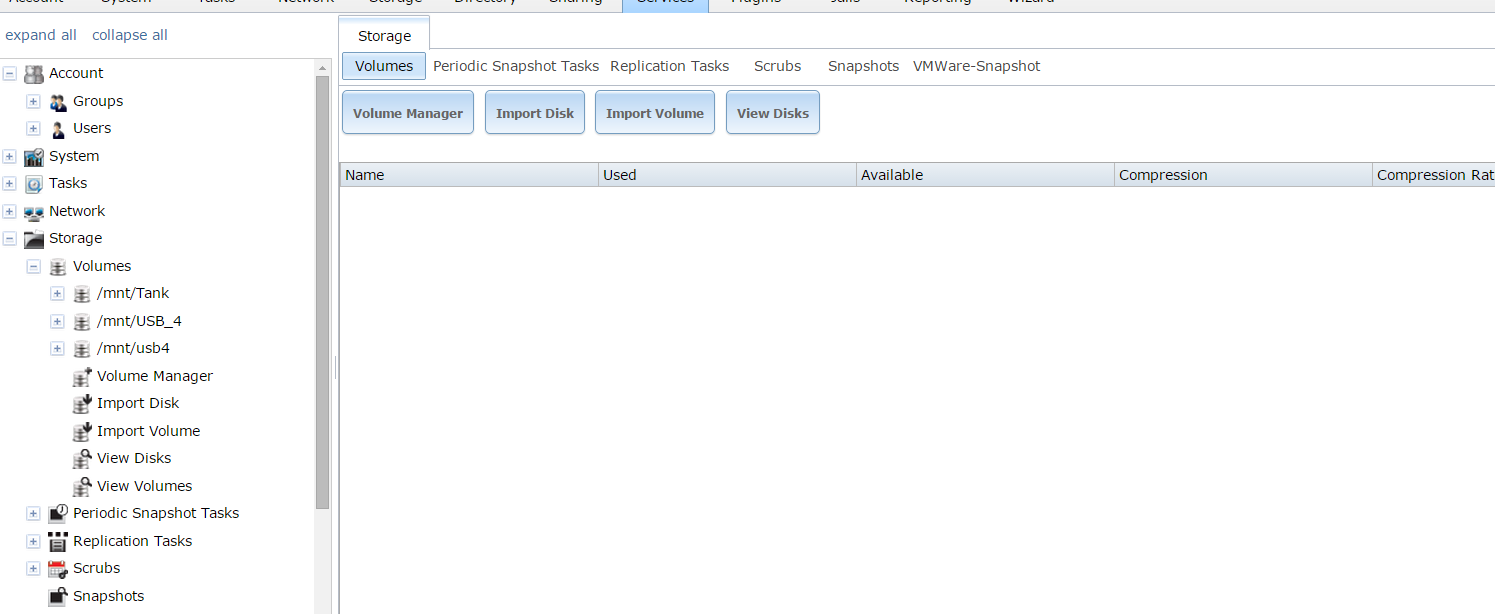Screen dimensions: 1495x614
Task: Click the View Disks button
Action: click(x=773, y=112)
